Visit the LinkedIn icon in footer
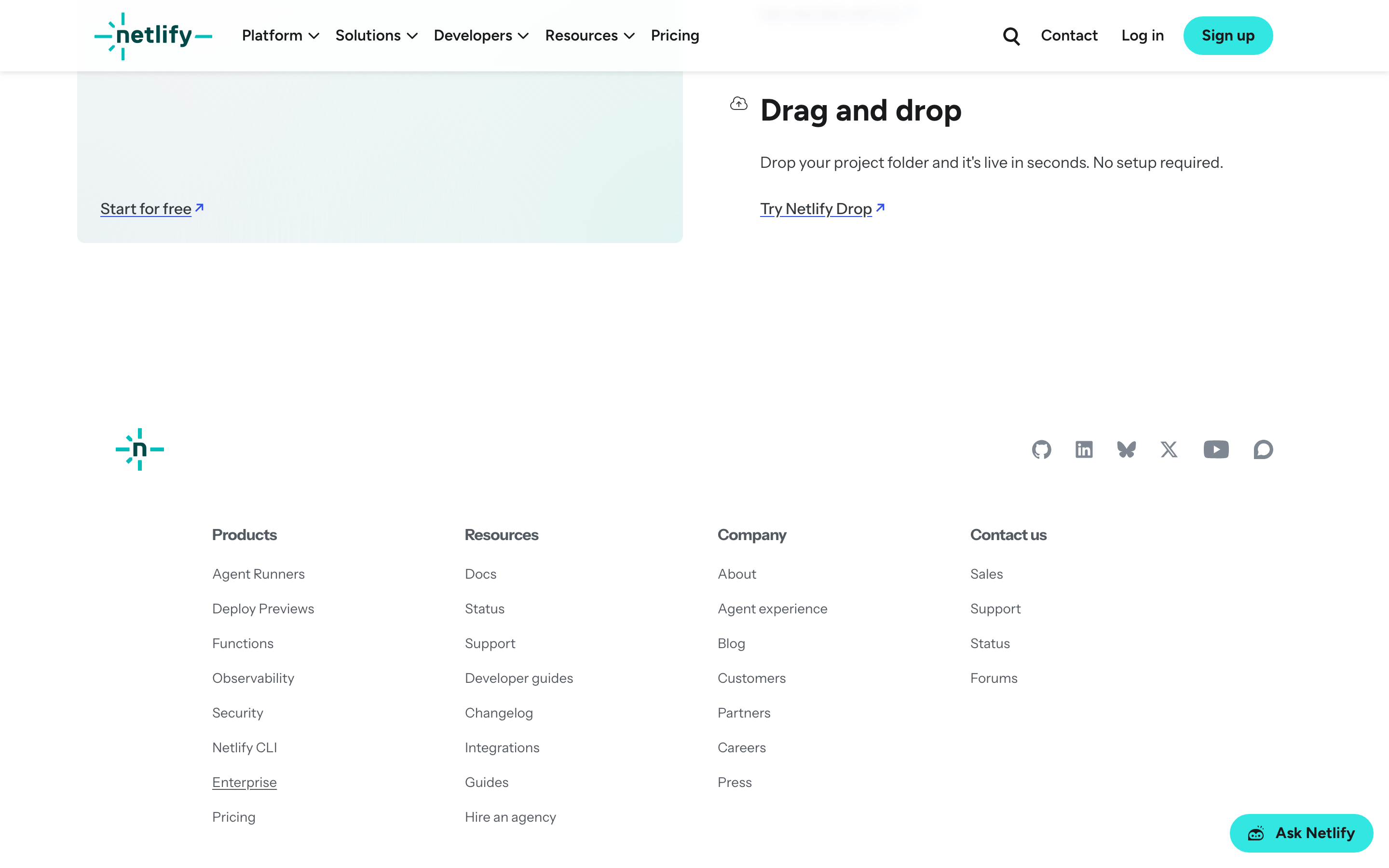Image resolution: width=1389 pixels, height=868 pixels. click(1084, 449)
